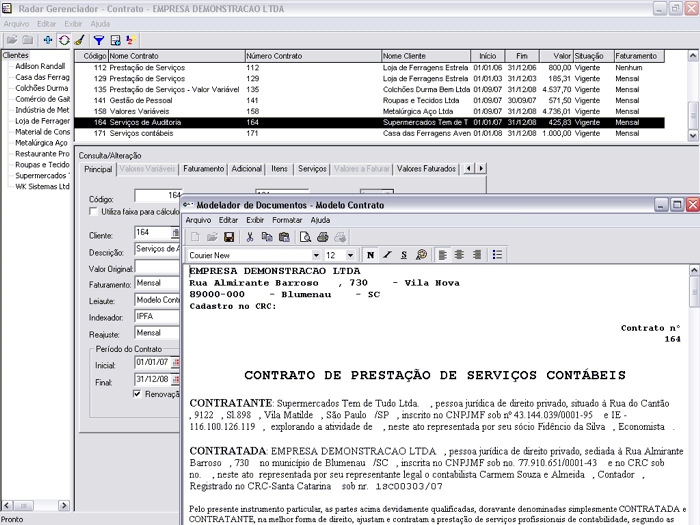700x525 pixels.
Task: Center-align text in the document editor
Action: [459, 255]
